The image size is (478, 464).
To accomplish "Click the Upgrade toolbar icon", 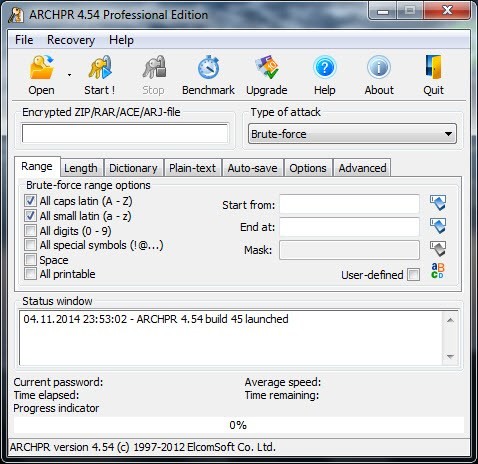I will (x=267, y=68).
